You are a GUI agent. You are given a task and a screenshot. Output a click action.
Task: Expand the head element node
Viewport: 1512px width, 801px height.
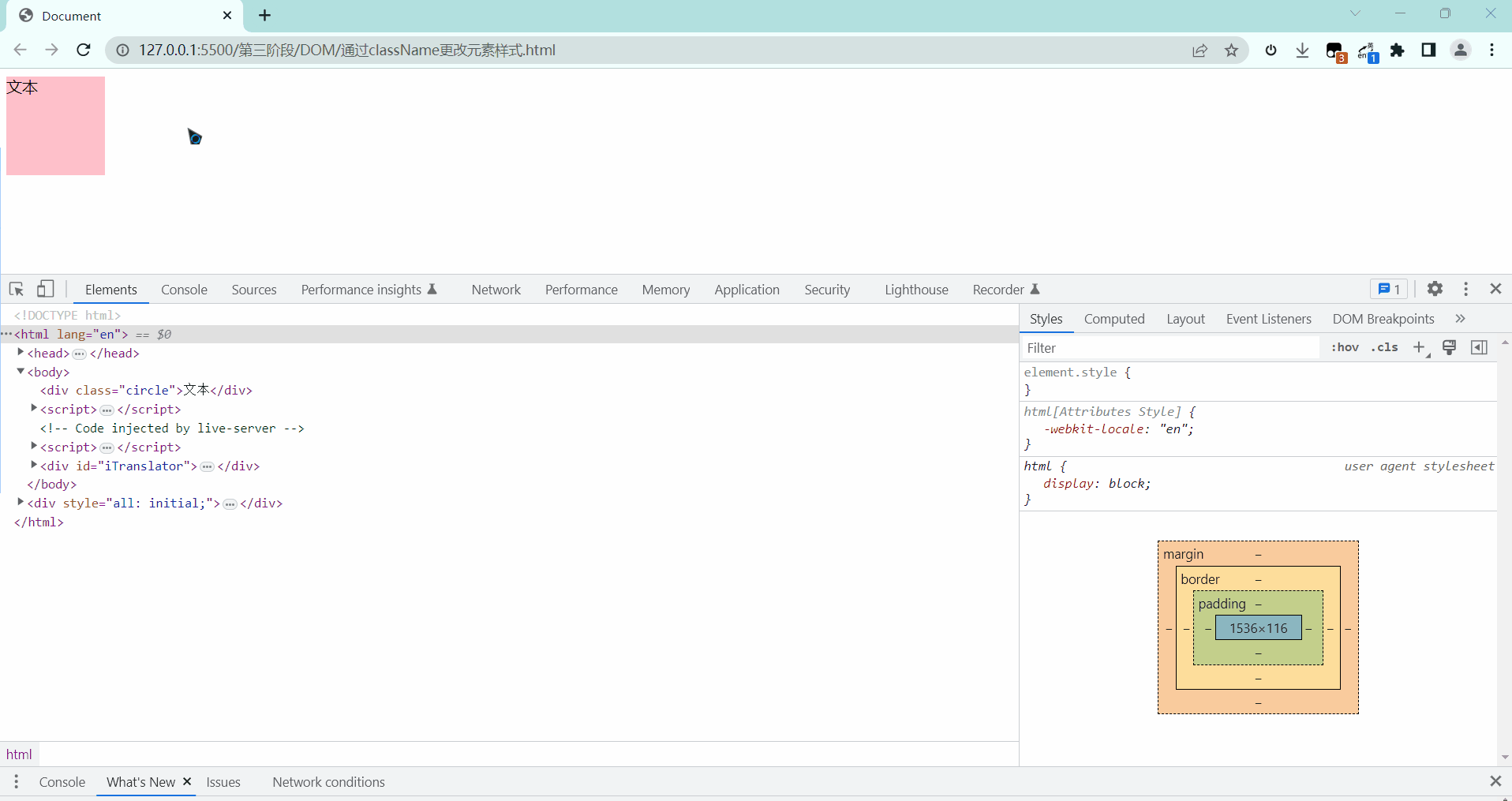[21, 352]
